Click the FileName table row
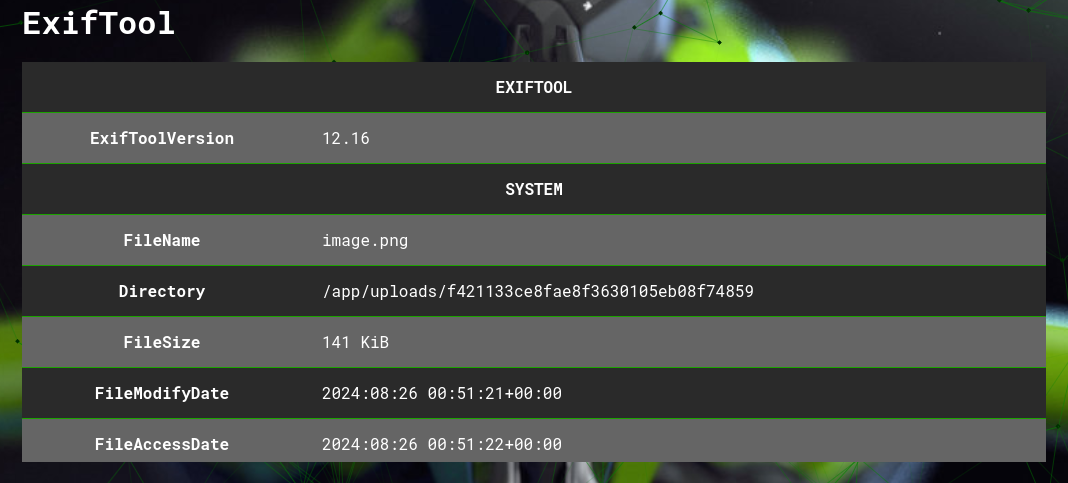The image size is (1068, 483). click(533, 240)
